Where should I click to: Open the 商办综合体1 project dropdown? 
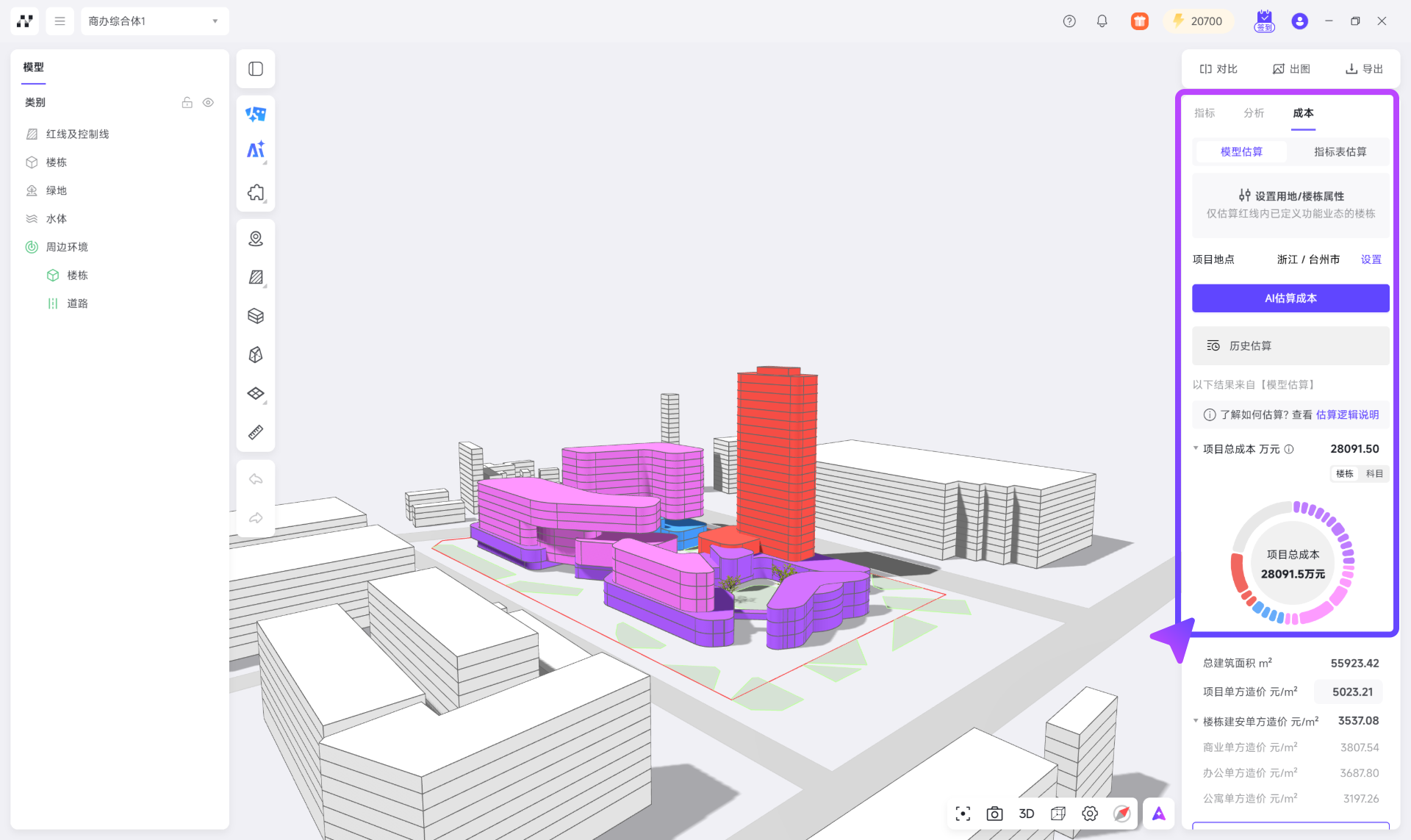[x=154, y=21]
